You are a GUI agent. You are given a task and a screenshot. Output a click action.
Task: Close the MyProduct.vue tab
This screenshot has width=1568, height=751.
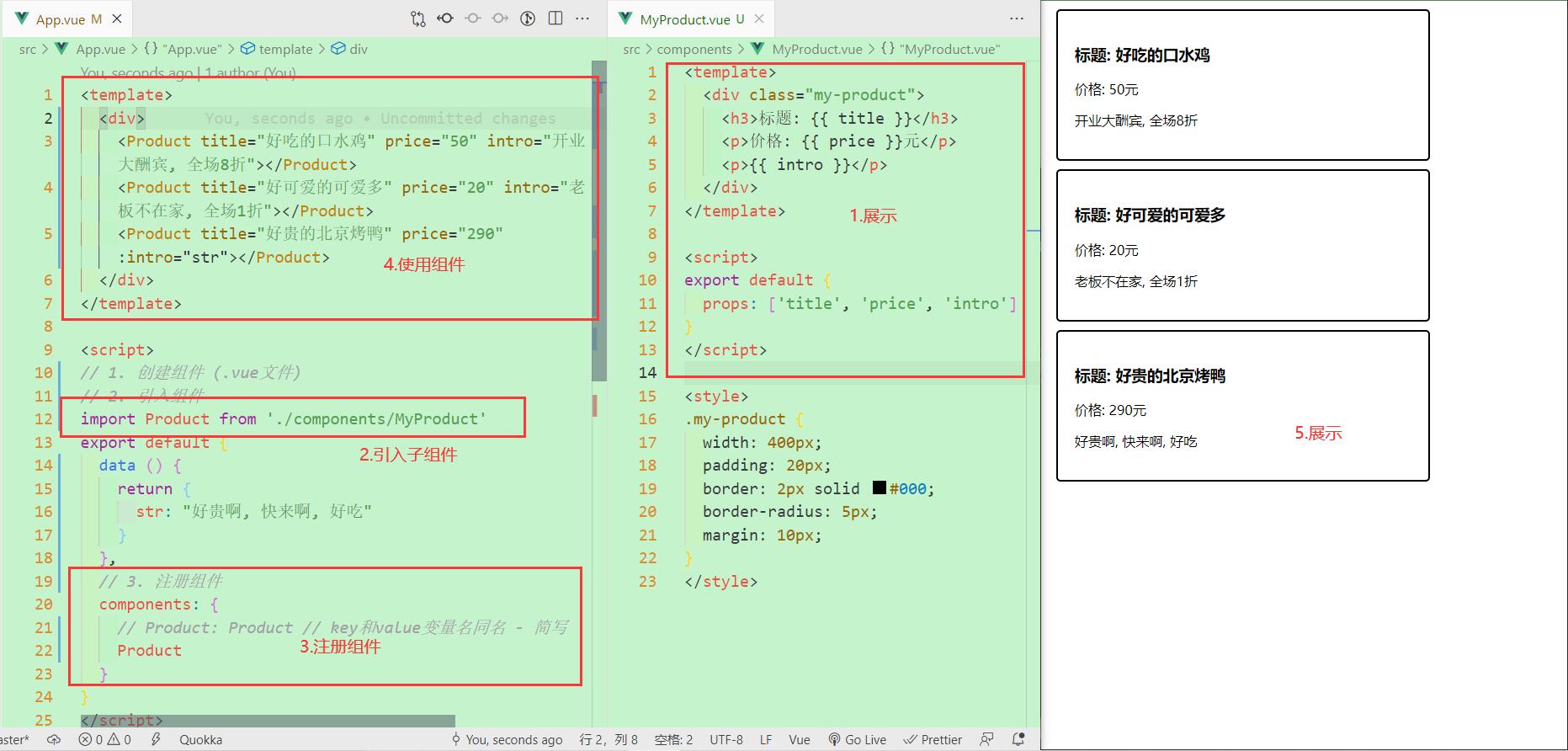pyautogui.click(x=759, y=19)
